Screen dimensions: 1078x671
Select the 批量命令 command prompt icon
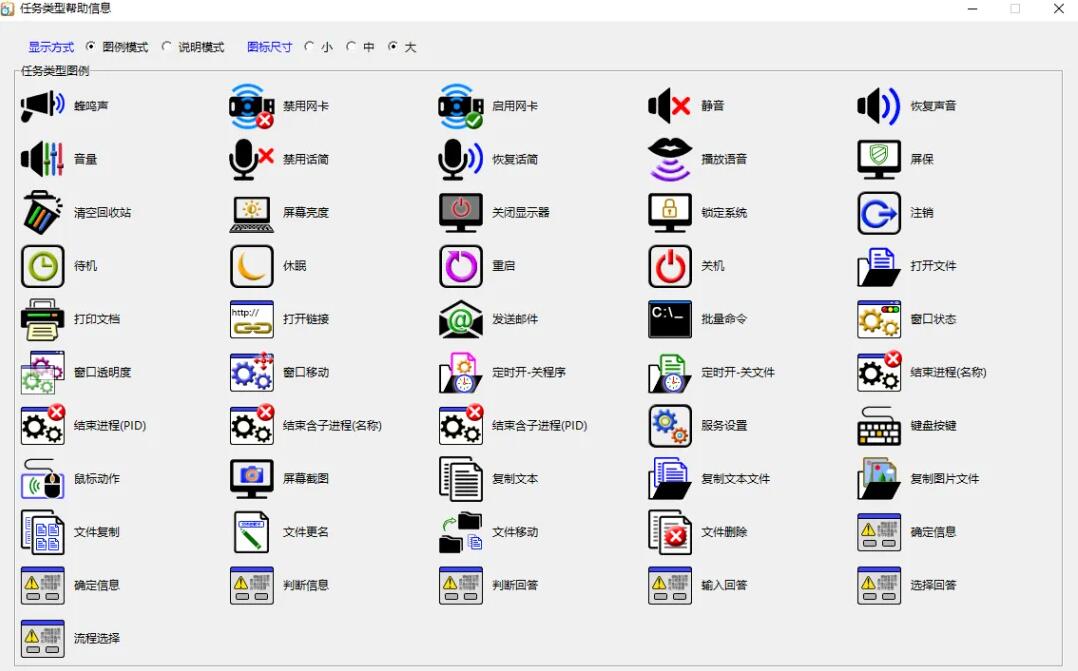[x=669, y=319]
